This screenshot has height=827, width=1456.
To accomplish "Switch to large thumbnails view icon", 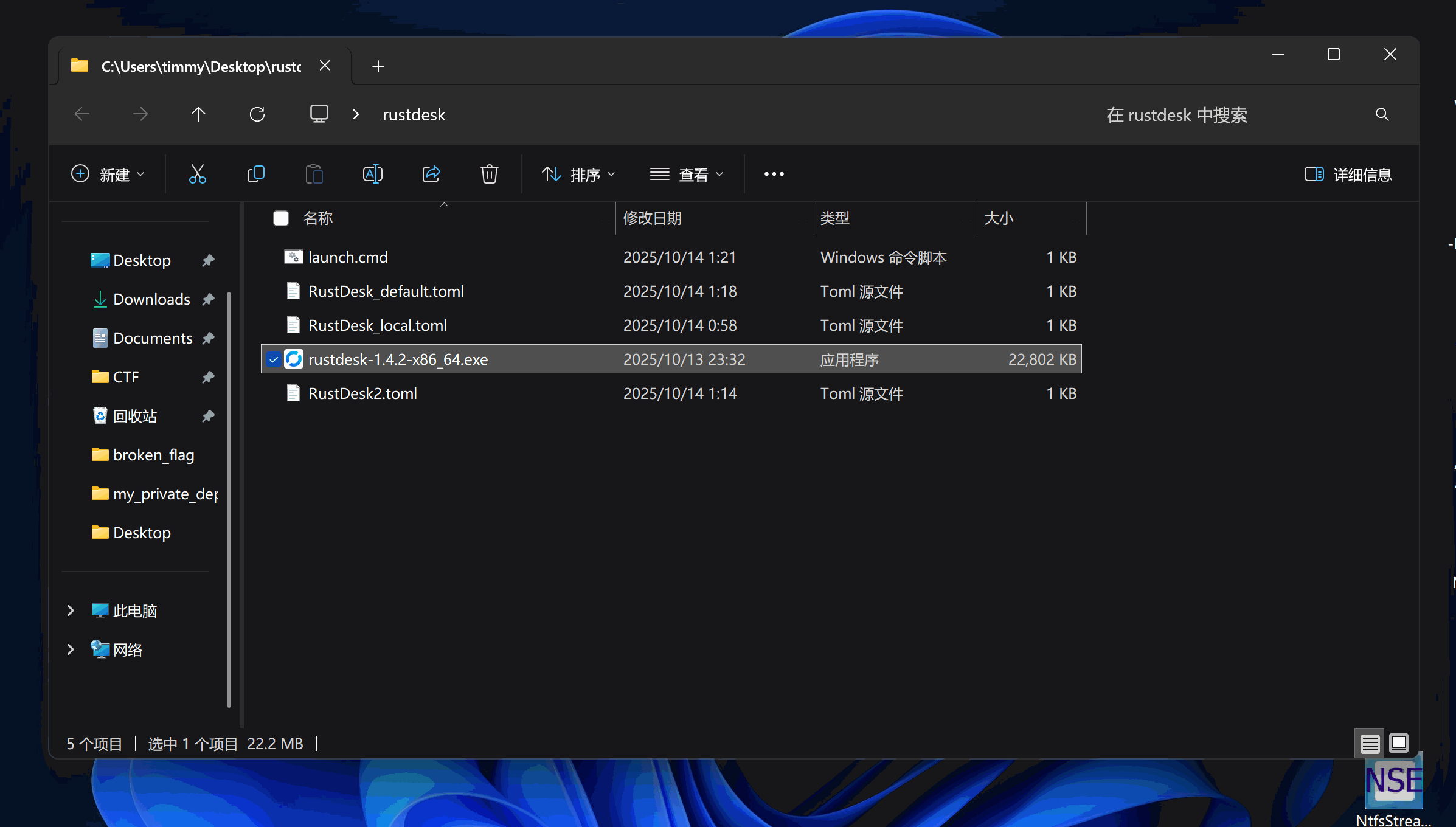I will point(1399,743).
